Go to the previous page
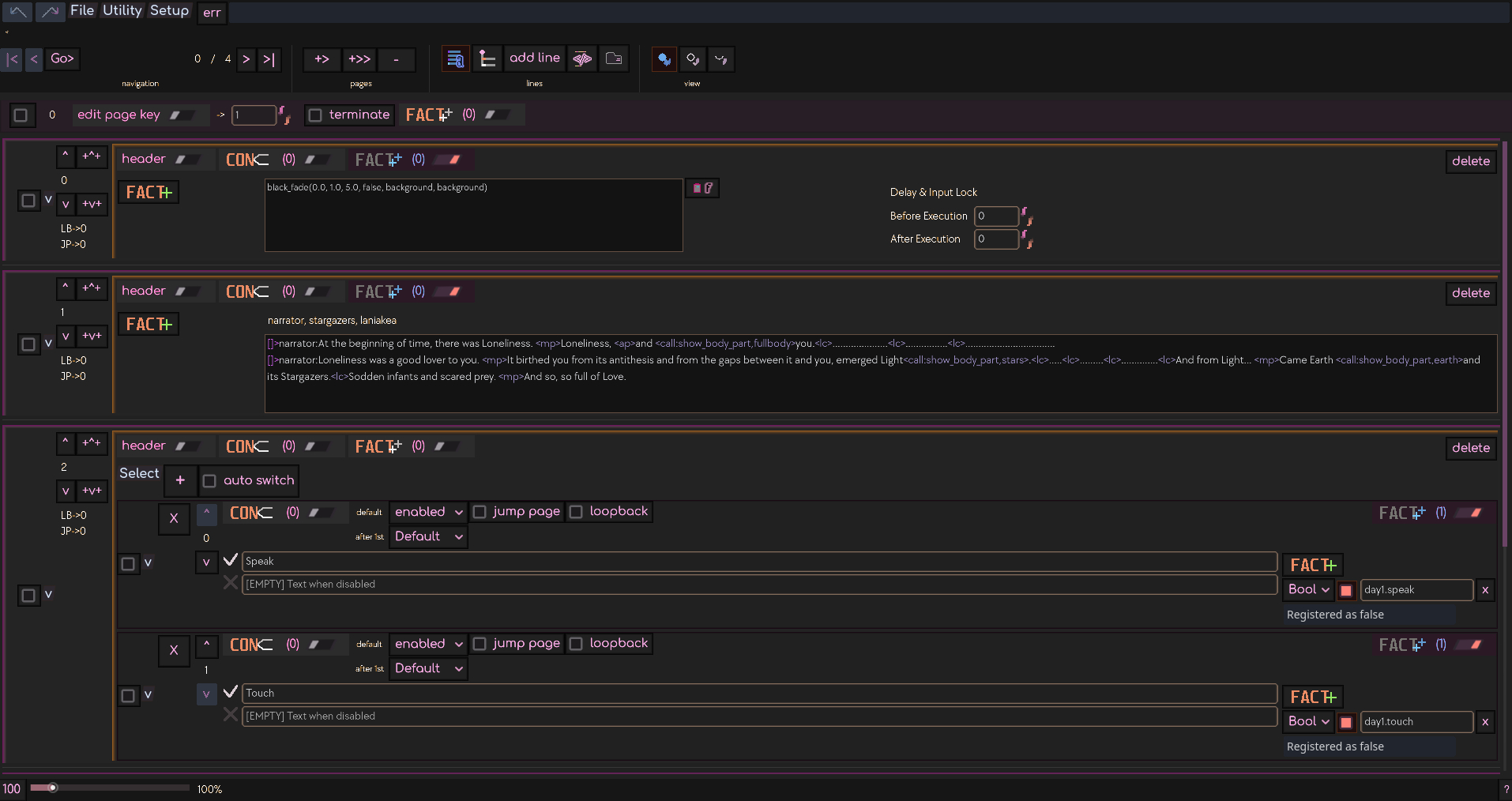The image size is (1512, 801). point(34,59)
